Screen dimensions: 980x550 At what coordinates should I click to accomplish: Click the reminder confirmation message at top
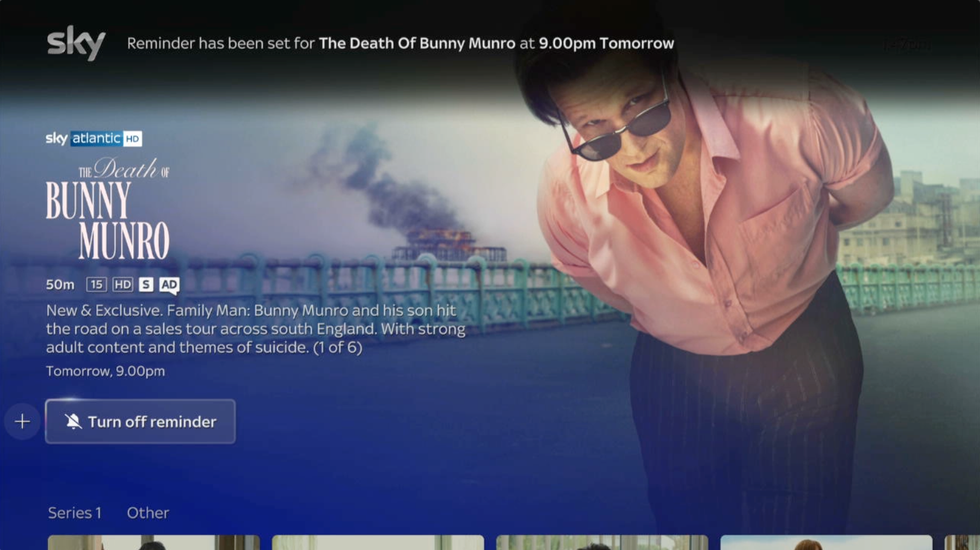pyautogui.click(x=400, y=44)
